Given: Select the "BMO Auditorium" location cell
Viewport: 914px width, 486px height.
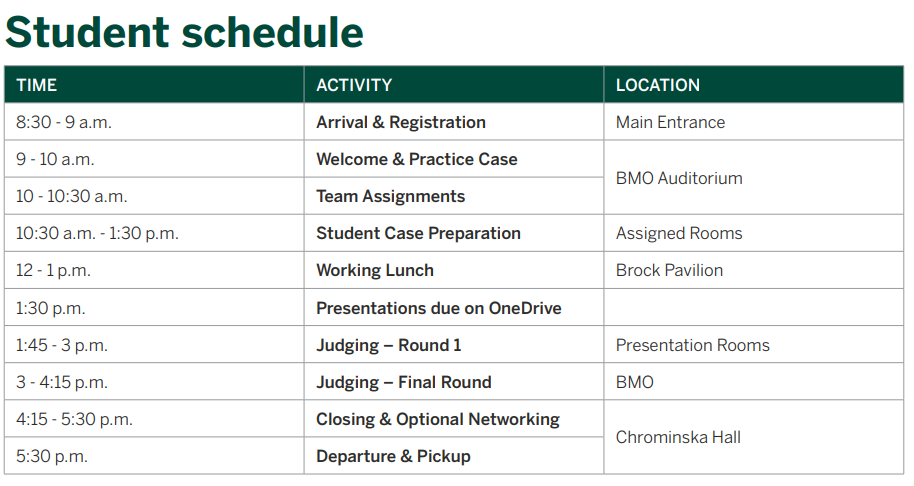Looking at the screenshot, I should [679, 178].
